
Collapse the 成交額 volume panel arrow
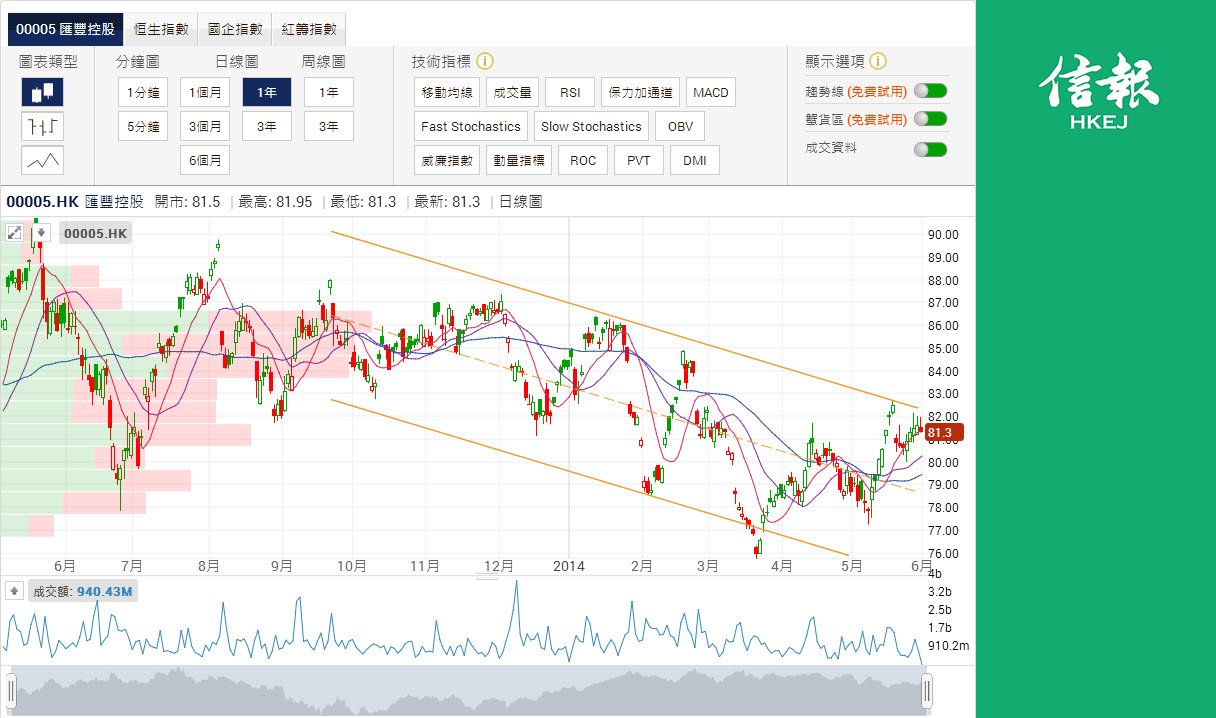tap(14, 591)
